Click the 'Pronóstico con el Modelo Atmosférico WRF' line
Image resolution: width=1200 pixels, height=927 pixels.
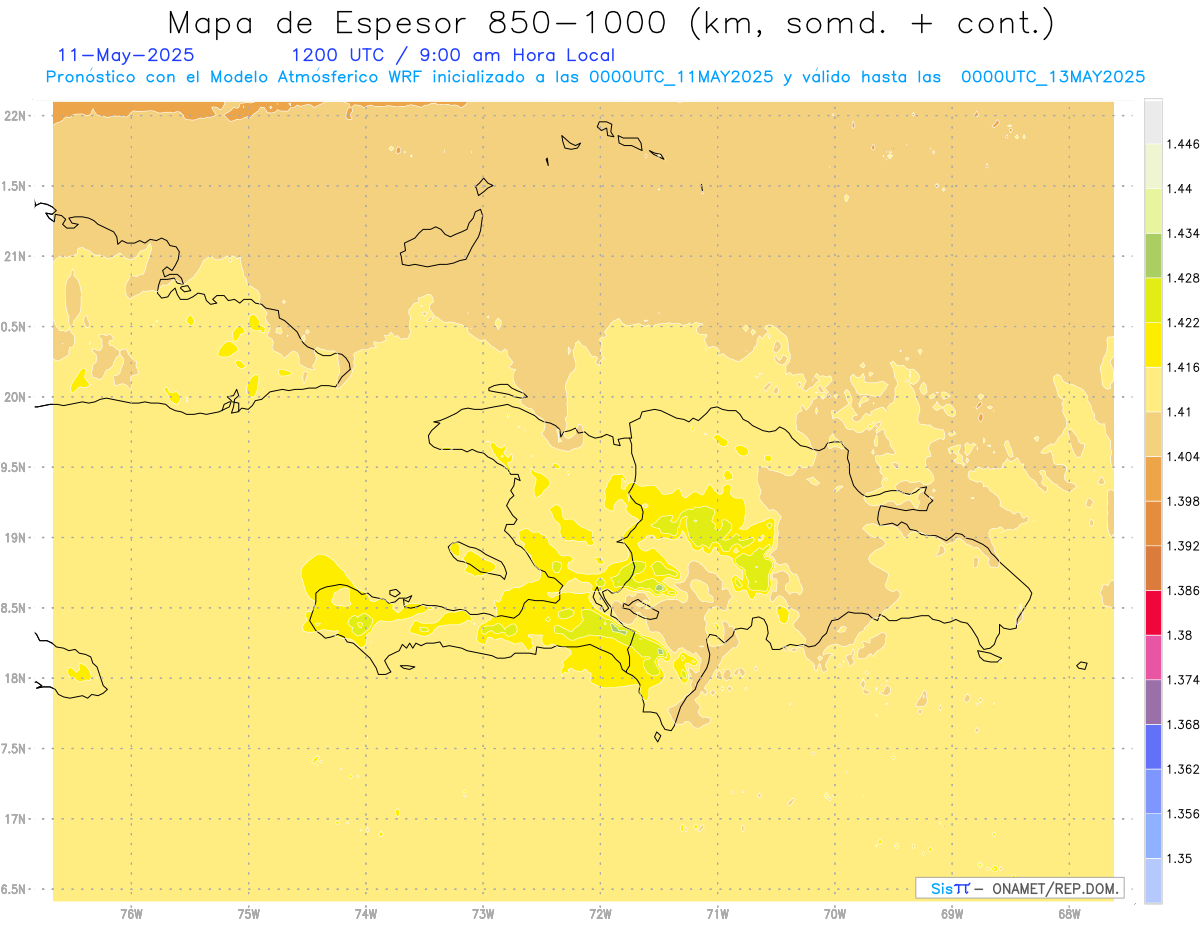[595, 77]
